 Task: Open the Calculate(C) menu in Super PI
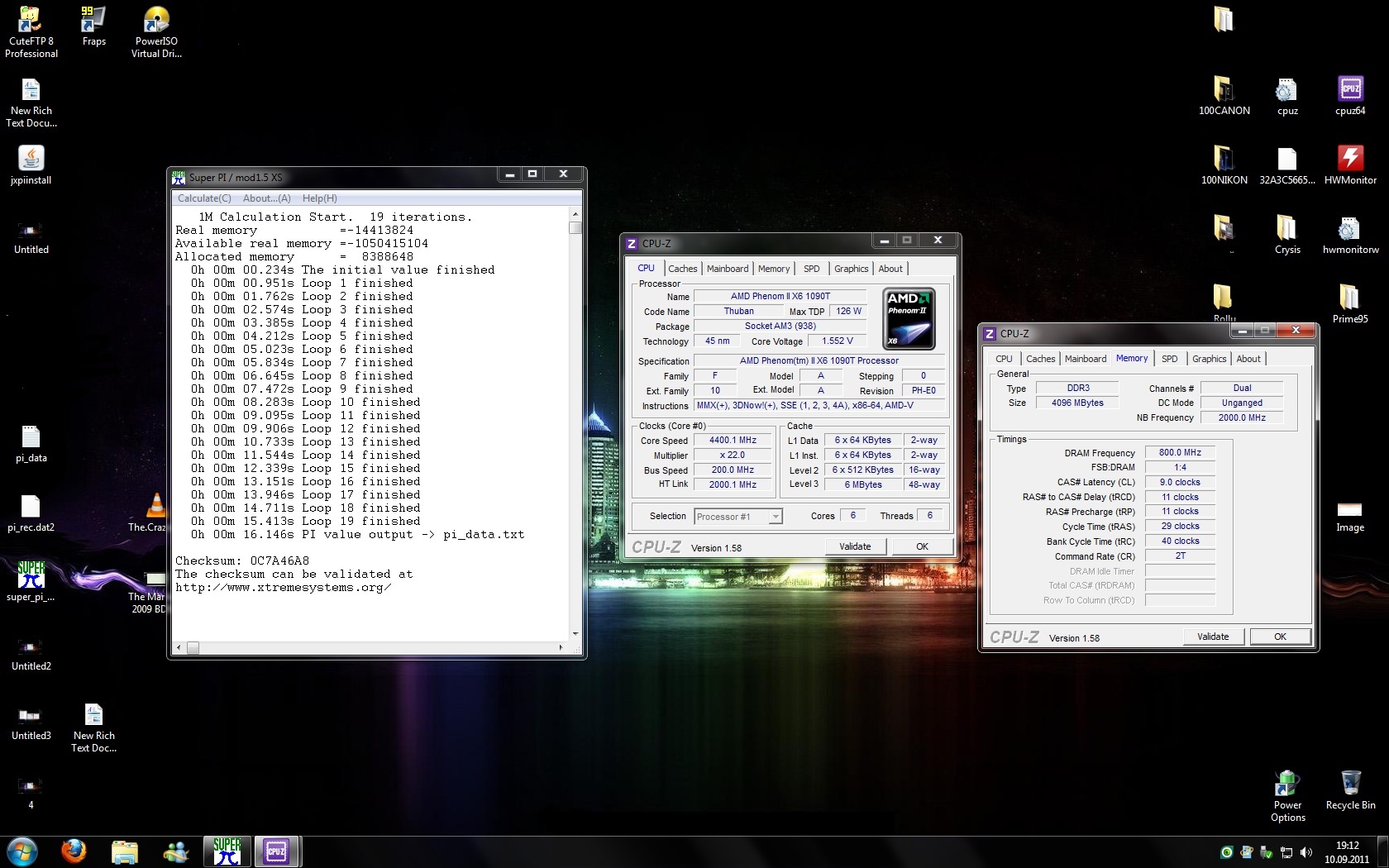(x=204, y=198)
